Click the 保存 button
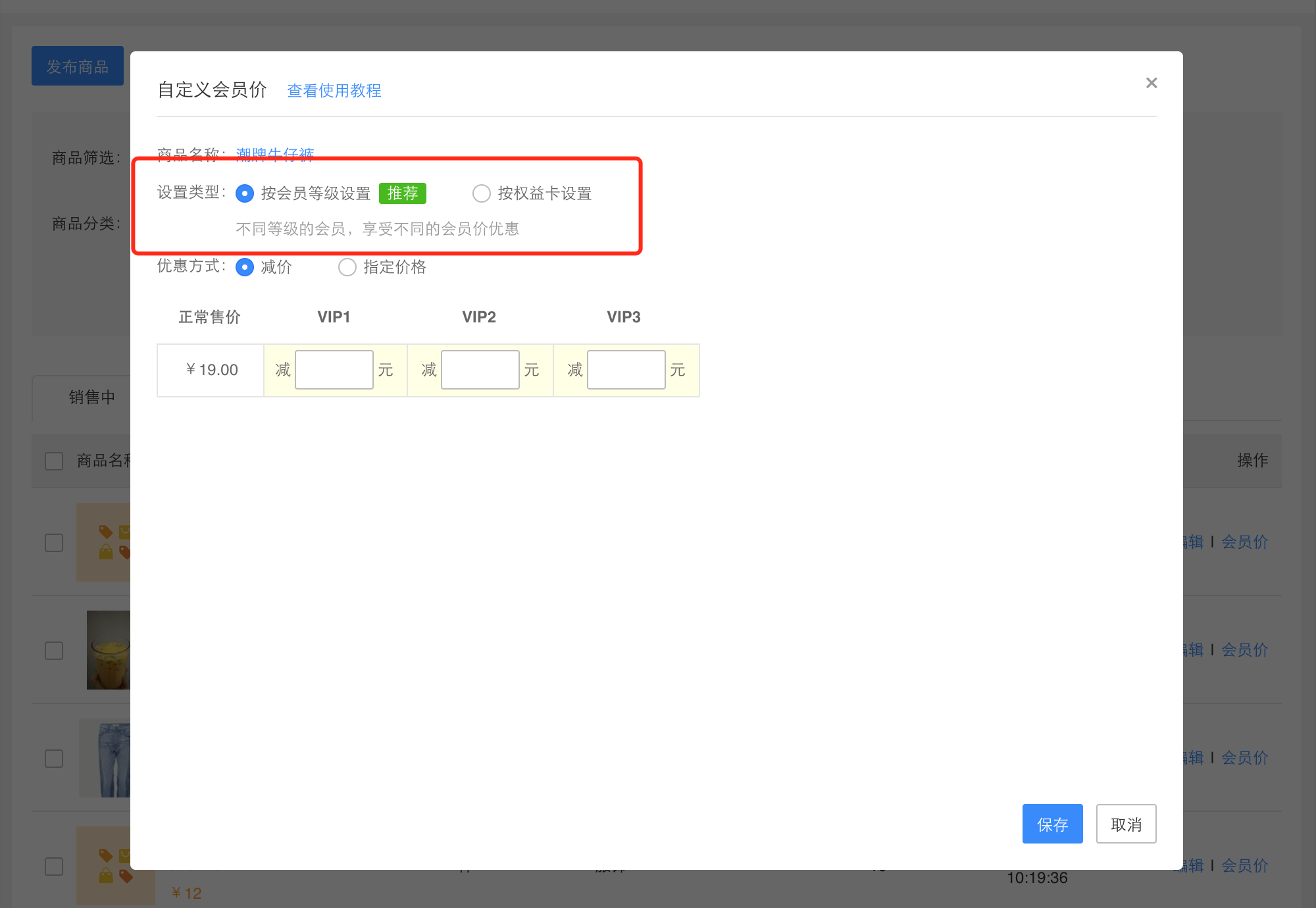 pos(1053,824)
